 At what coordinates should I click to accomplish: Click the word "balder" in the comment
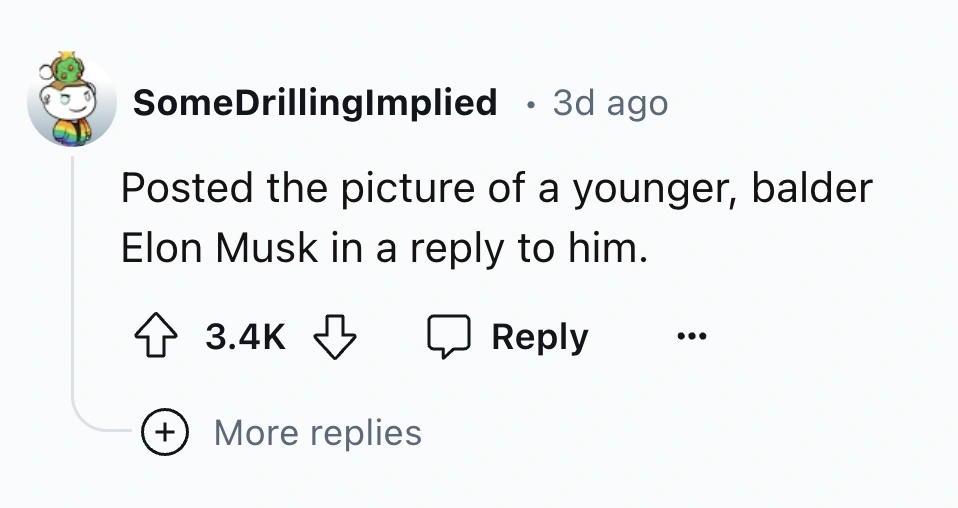click(810, 188)
